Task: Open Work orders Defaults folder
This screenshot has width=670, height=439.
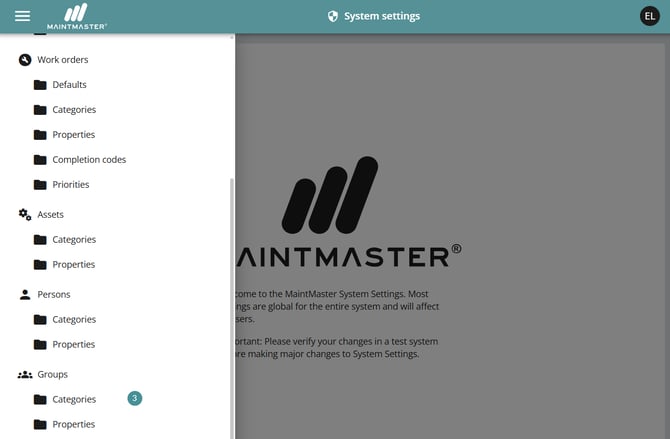Action: coord(69,85)
